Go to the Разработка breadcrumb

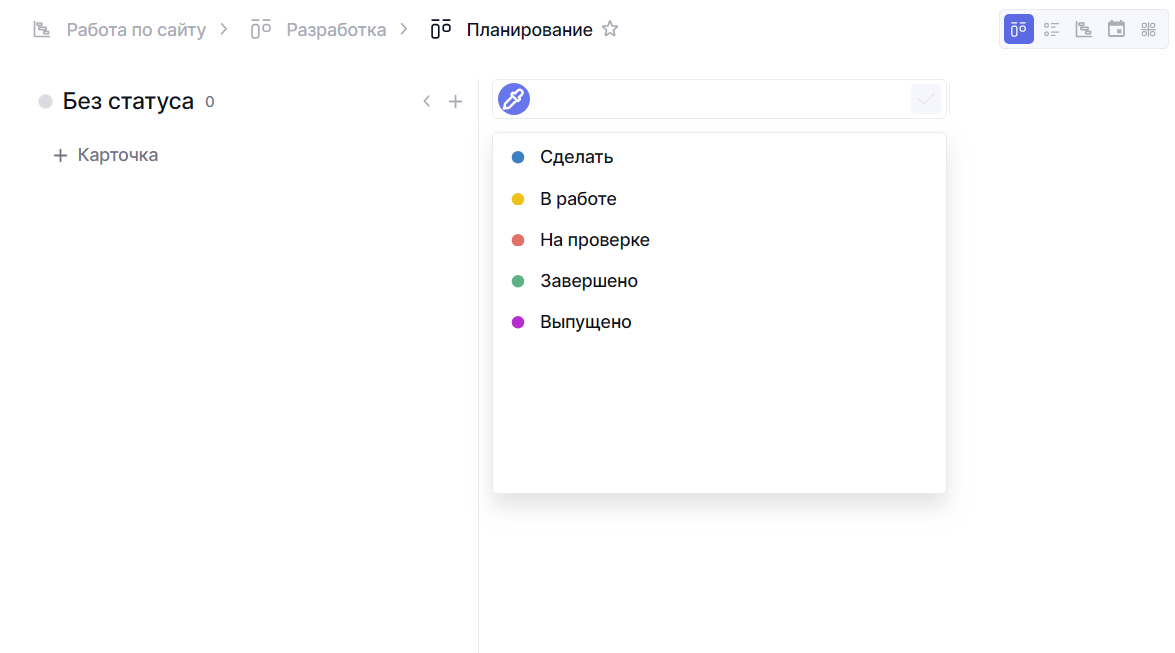[x=335, y=29]
